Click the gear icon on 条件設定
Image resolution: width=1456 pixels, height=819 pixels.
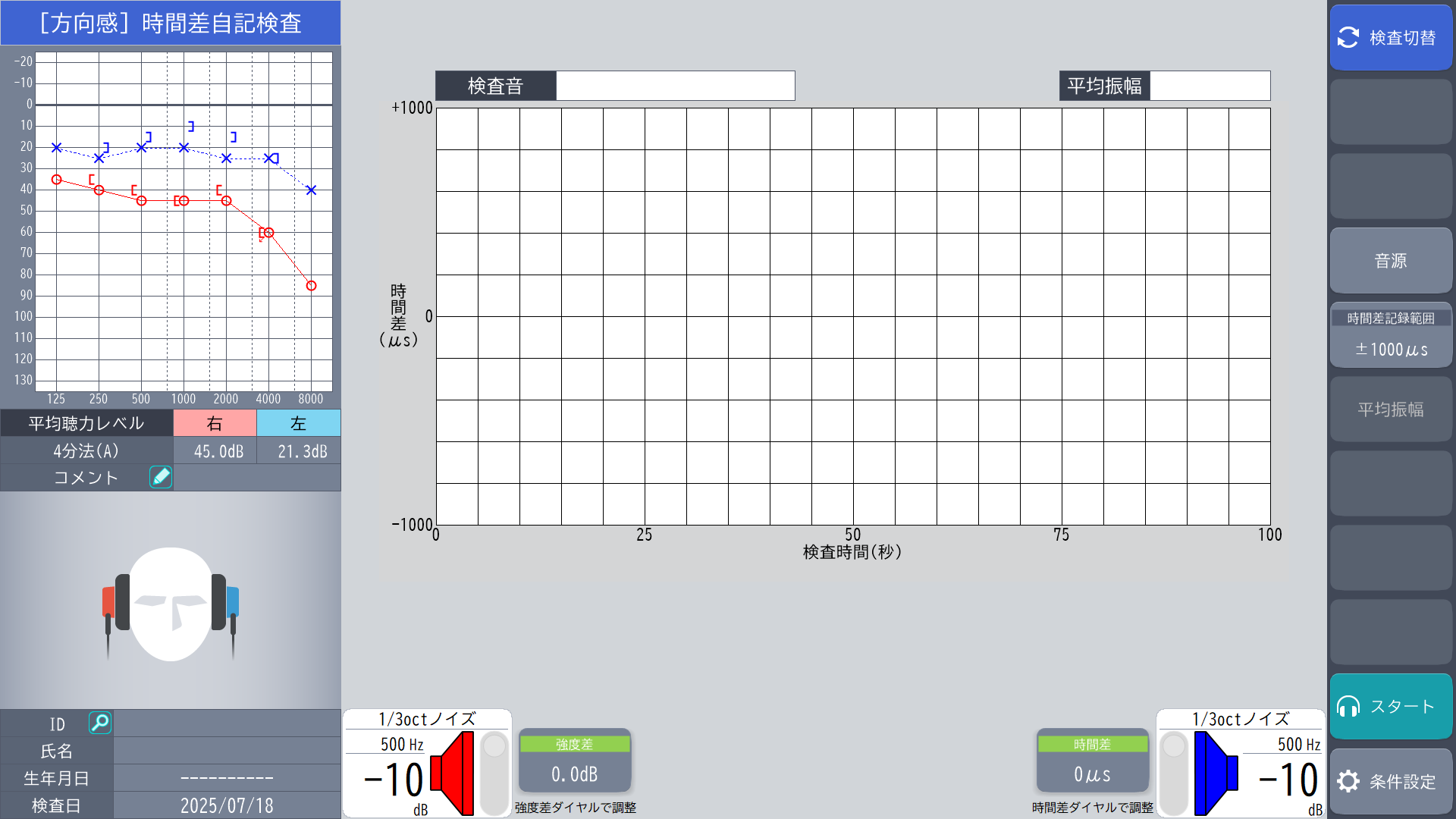click(x=1348, y=781)
